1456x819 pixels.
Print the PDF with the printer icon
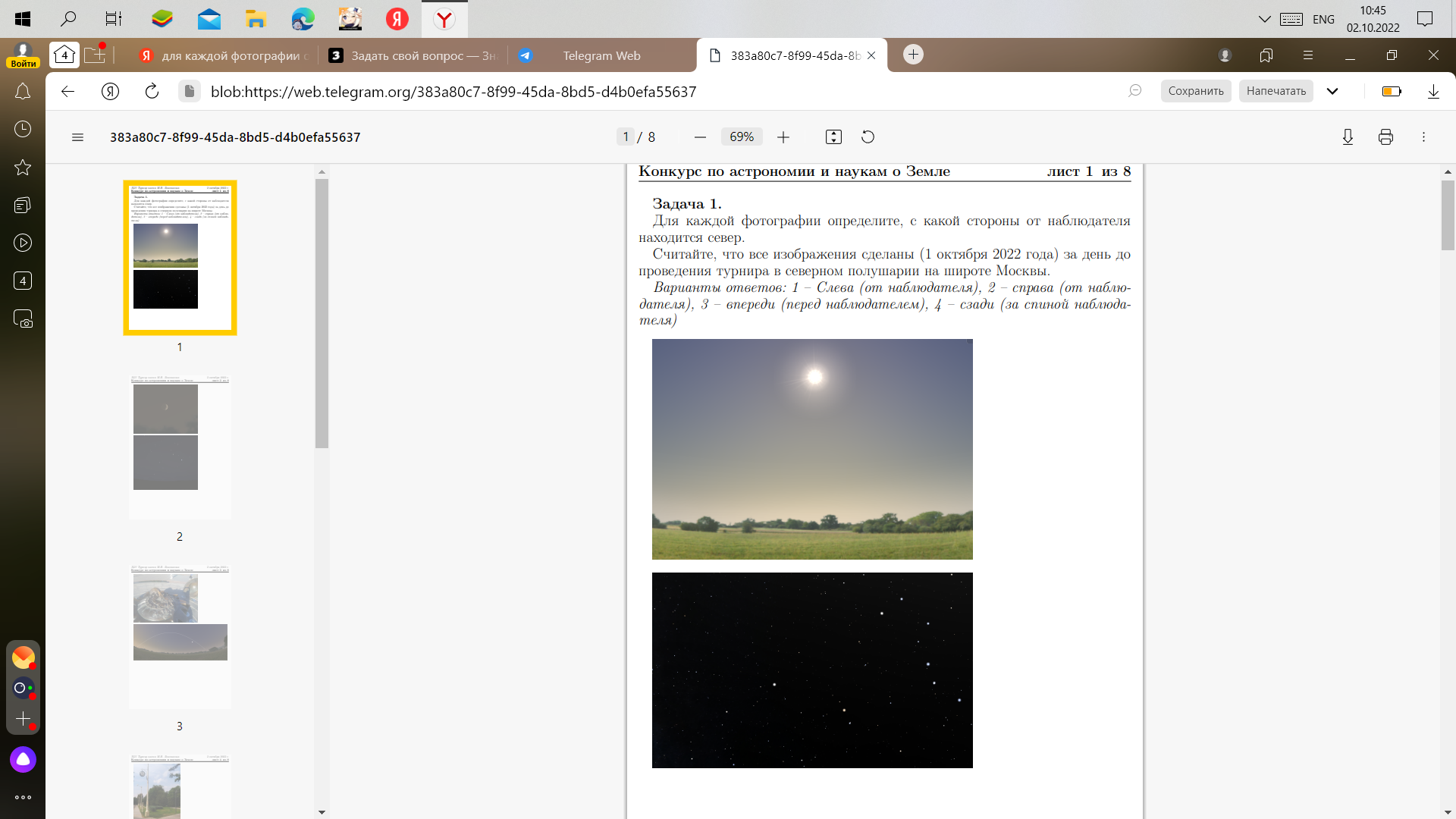tap(1385, 137)
